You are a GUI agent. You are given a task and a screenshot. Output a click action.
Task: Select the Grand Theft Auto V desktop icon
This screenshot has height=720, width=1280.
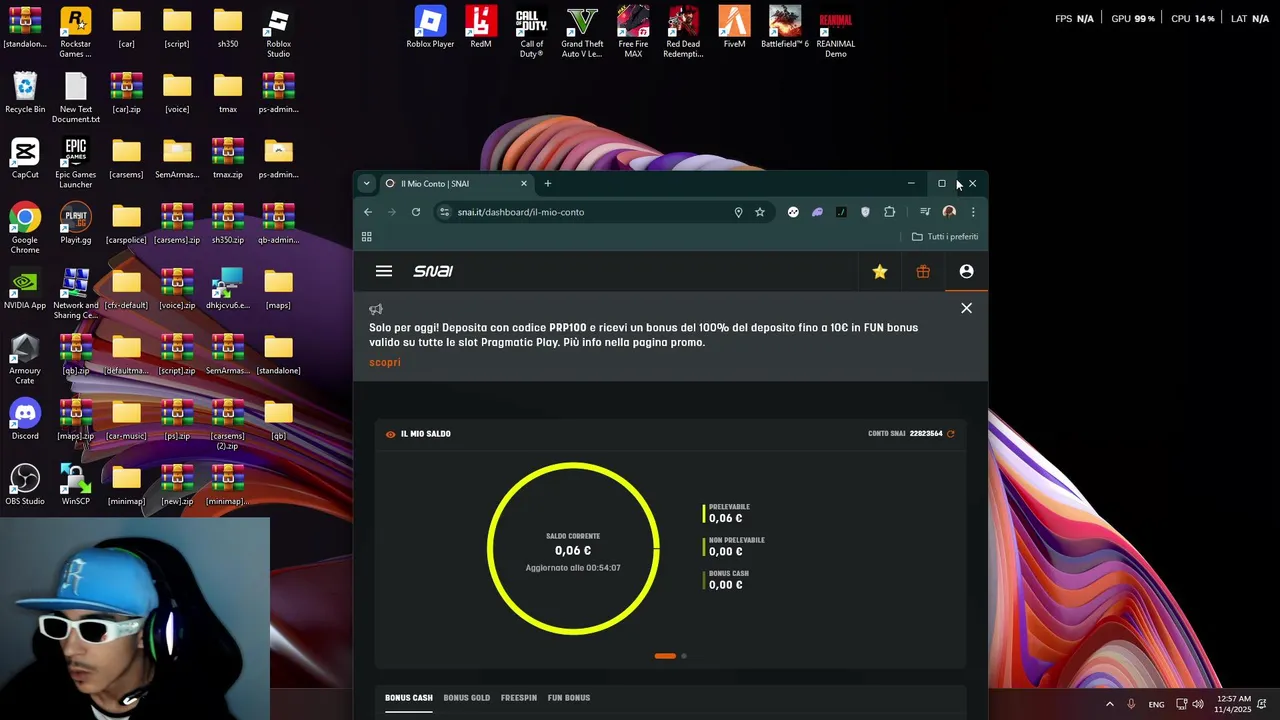(x=582, y=32)
